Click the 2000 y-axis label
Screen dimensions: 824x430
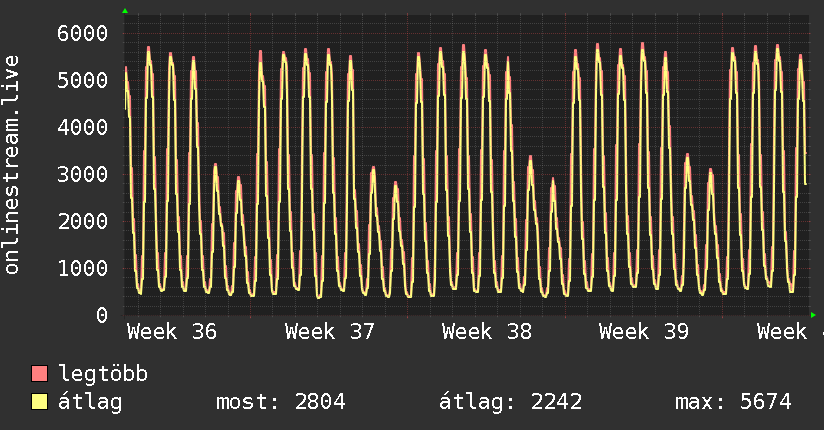click(x=83, y=221)
